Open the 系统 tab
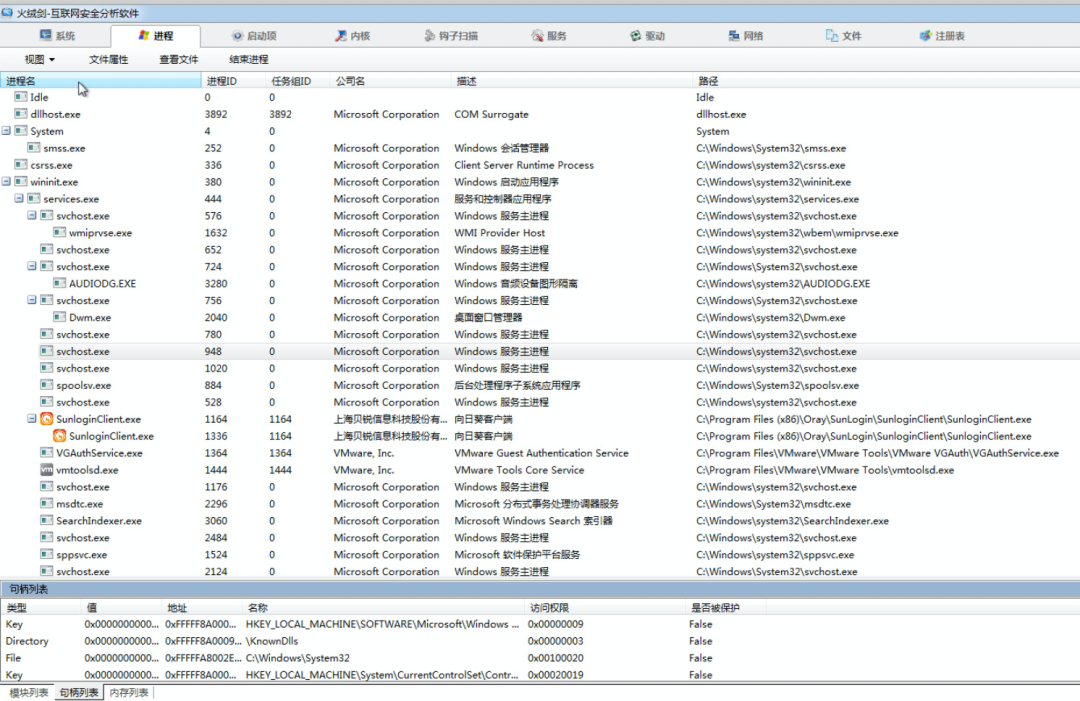Viewport: 1080px width, 701px height. click(x=57, y=36)
